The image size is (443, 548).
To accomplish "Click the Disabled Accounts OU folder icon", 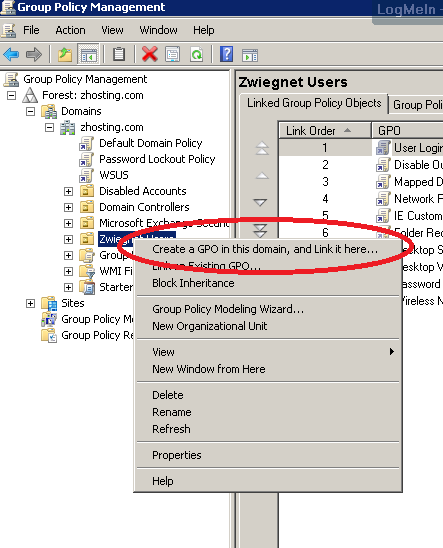I will pyautogui.click(x=87, y=191).
